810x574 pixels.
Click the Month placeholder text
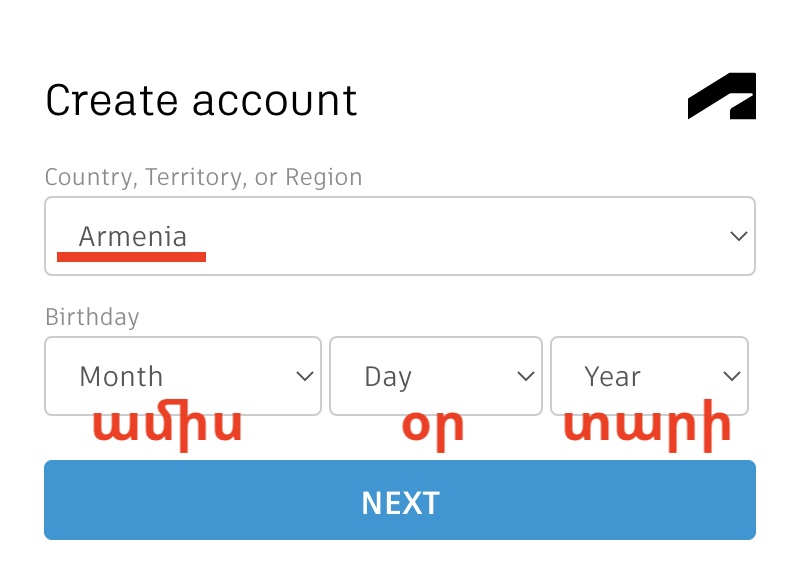[x=121, y=377]
